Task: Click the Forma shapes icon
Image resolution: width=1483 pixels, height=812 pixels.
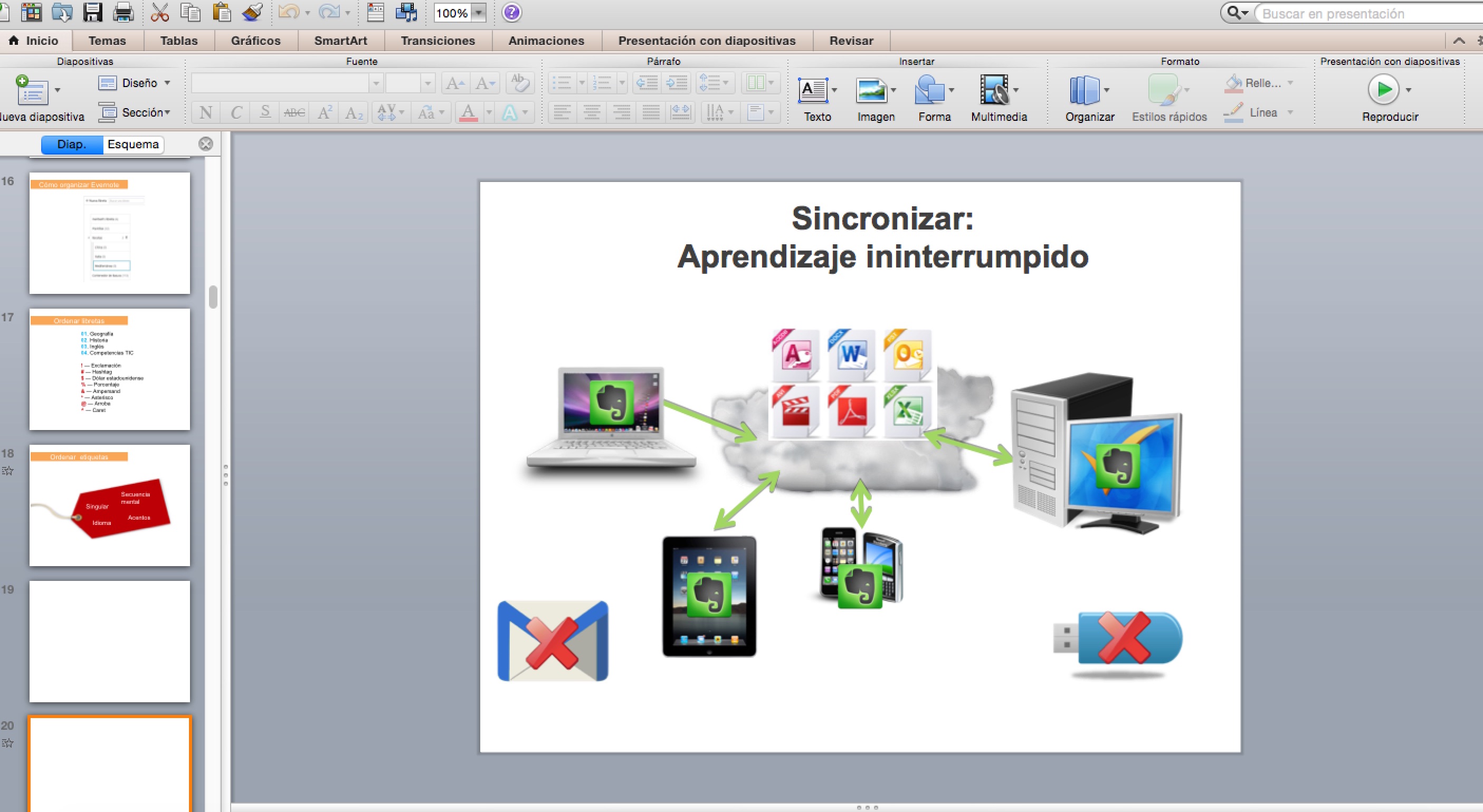Action: tap(929, 90)
